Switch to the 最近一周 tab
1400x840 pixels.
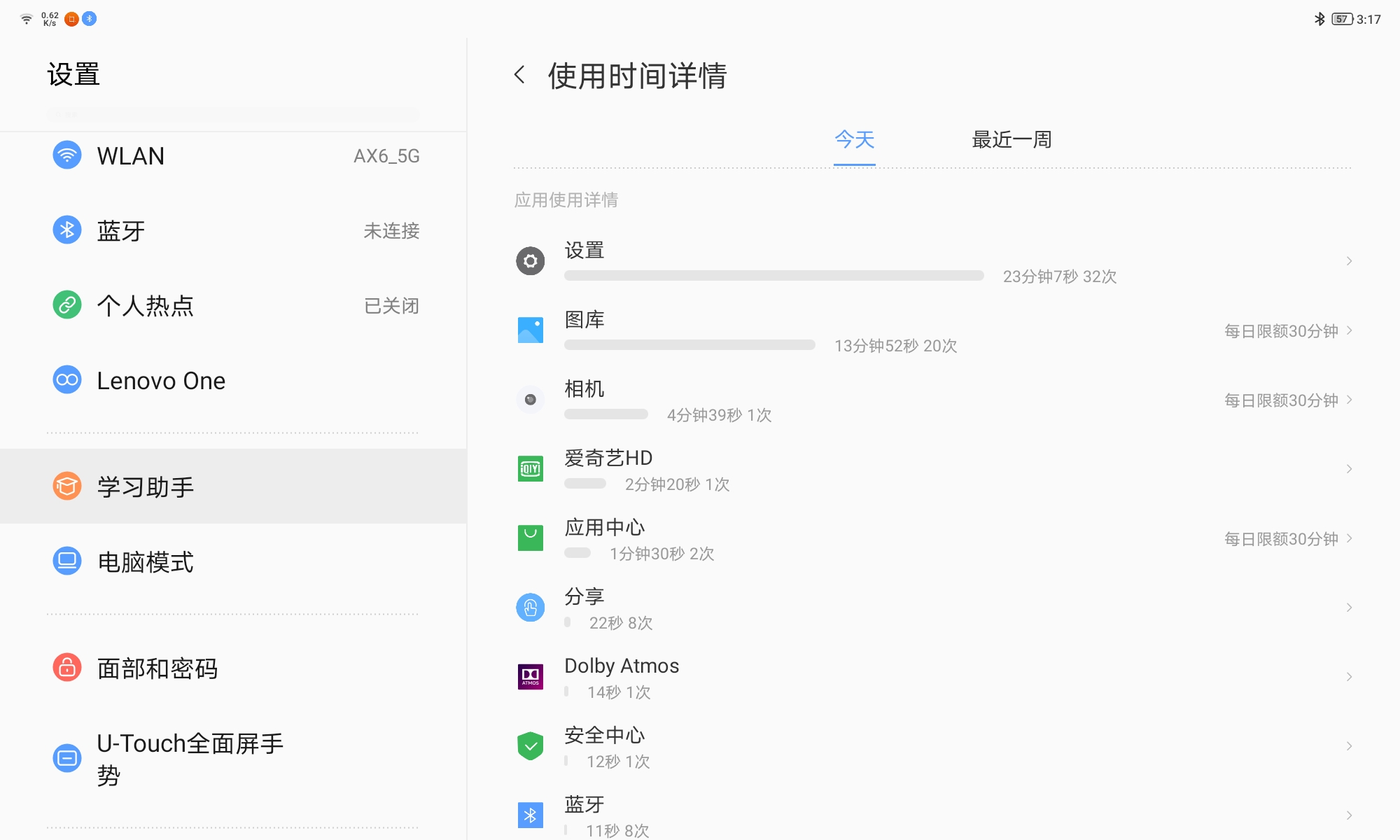(1010, 139)
